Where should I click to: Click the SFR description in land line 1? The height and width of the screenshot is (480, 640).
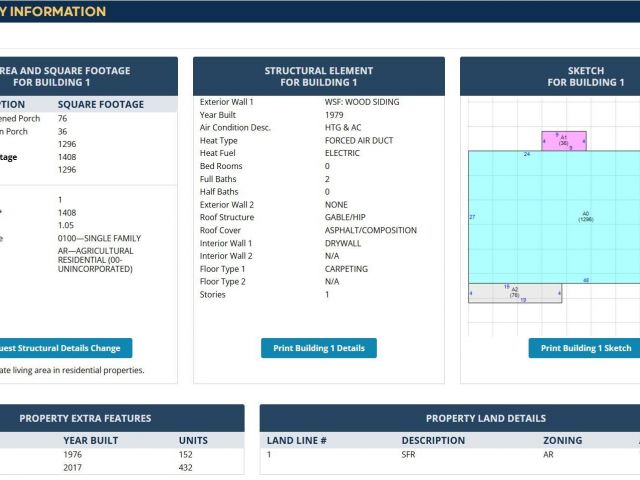click(x=409, y=455)
